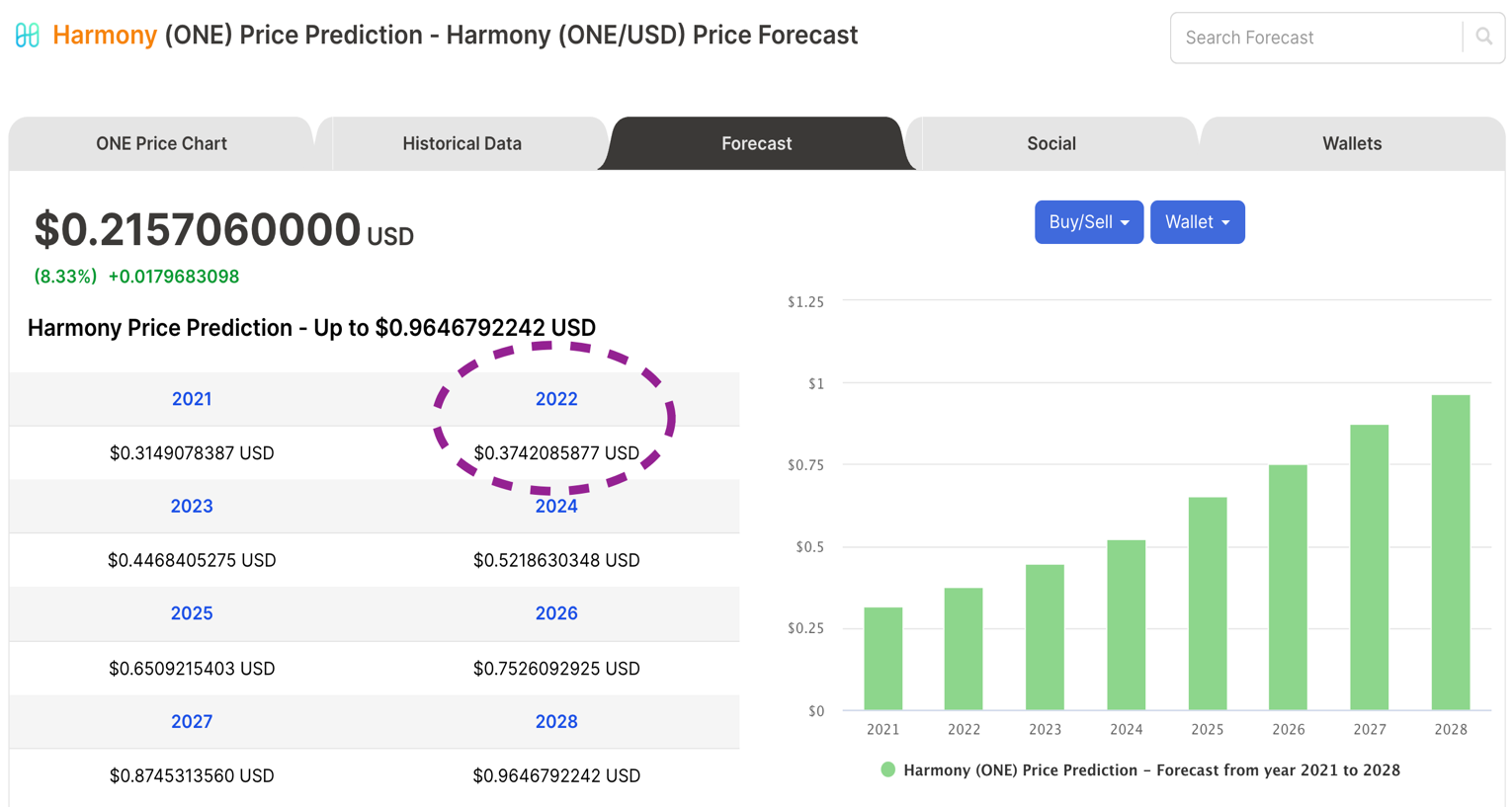This screenshot has width=1512, height=807.
Task: Click the green chart legend dot
Action: point(887,769)
